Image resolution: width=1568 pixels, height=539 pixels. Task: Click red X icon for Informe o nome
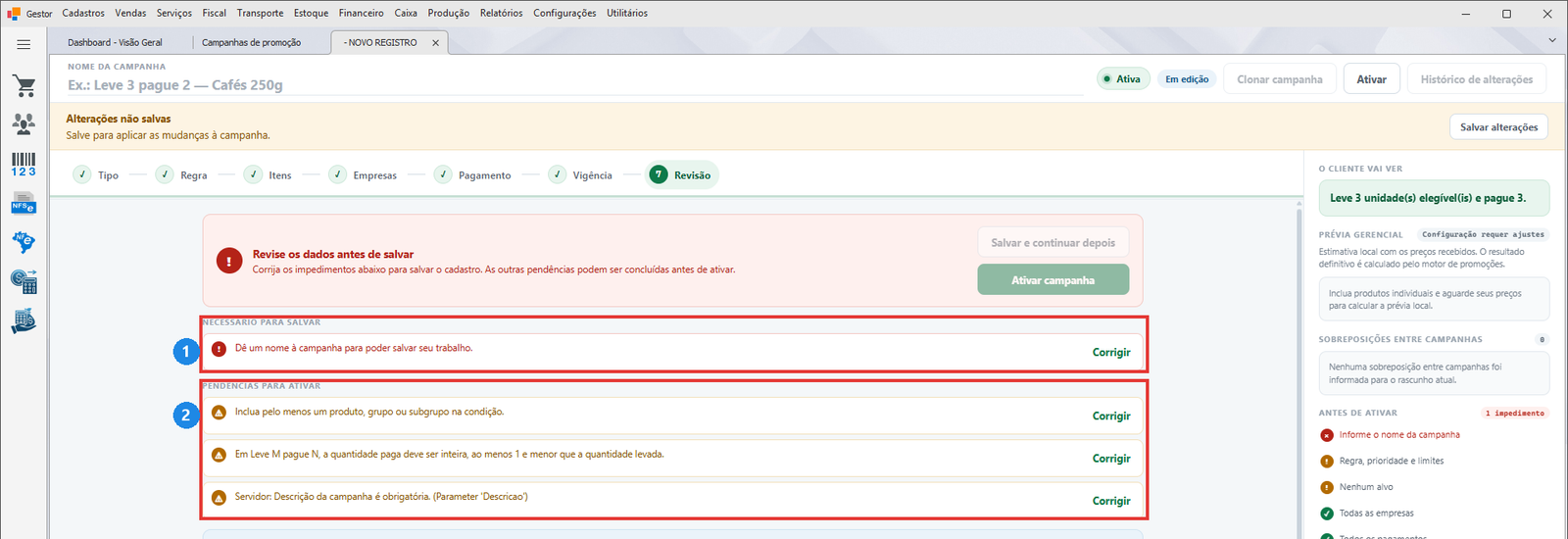click(x=1327, y=435)
